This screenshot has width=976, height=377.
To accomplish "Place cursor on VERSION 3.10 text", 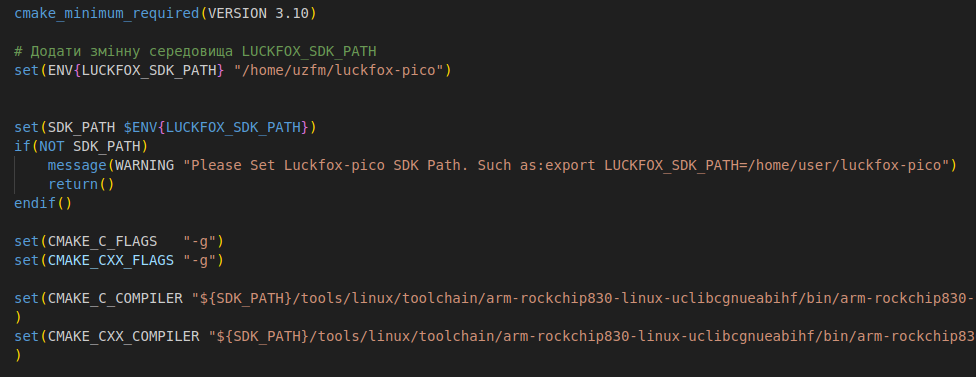I will (258, 14).
